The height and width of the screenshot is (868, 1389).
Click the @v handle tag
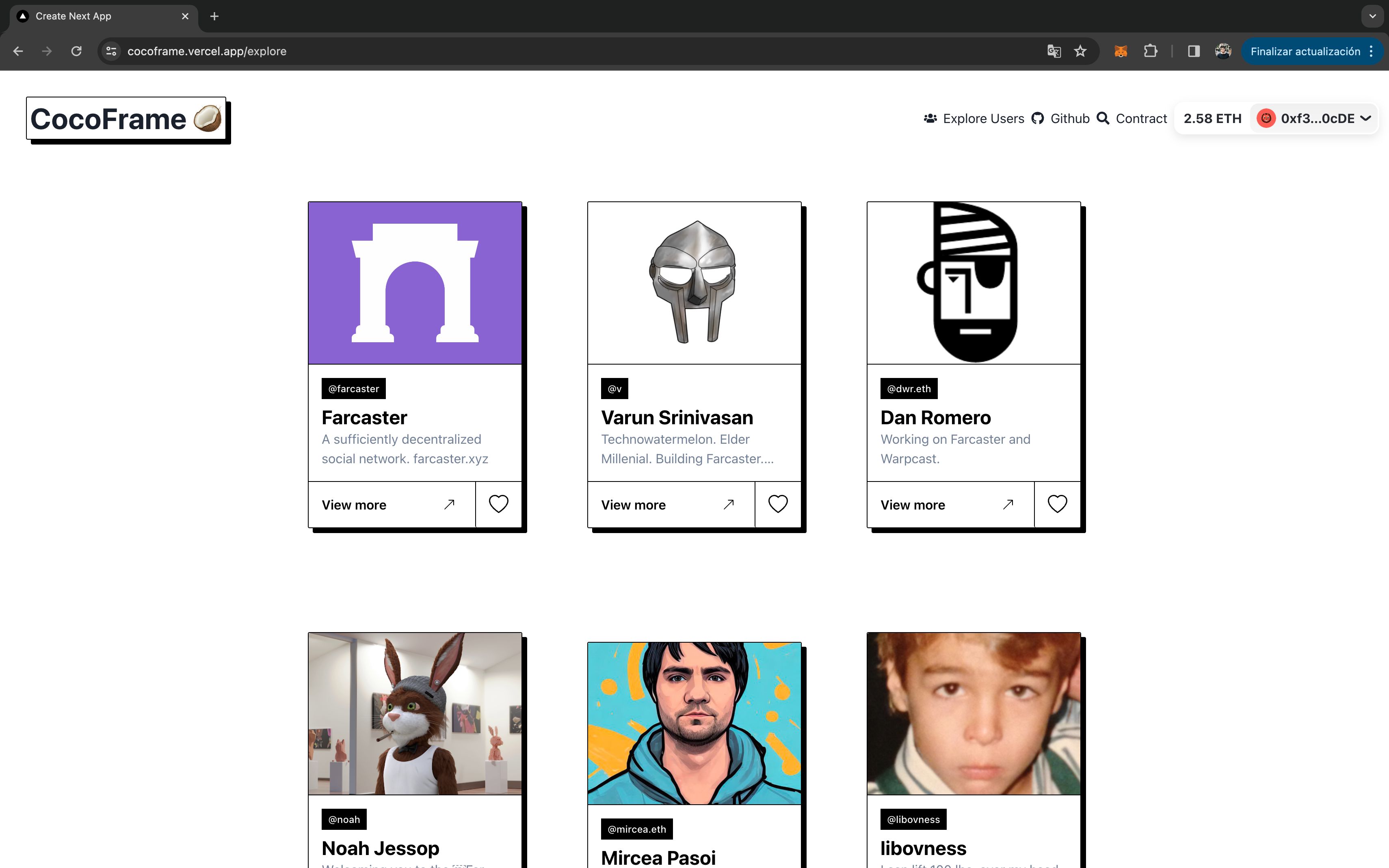(614, 389)
